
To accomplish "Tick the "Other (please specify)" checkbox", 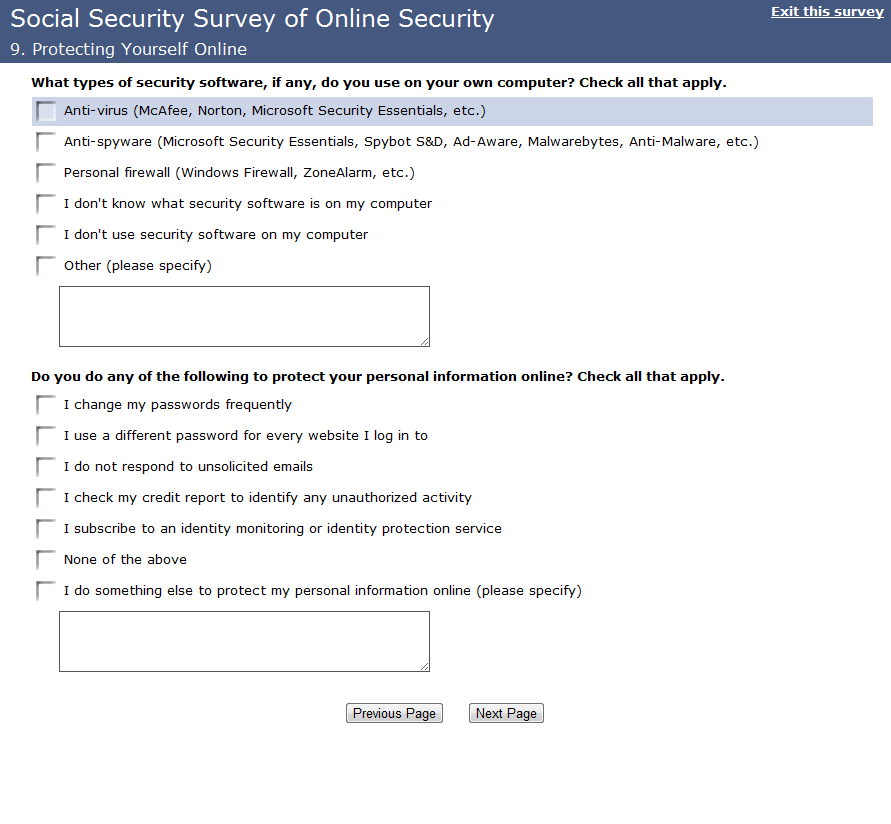I will [46, 266].
